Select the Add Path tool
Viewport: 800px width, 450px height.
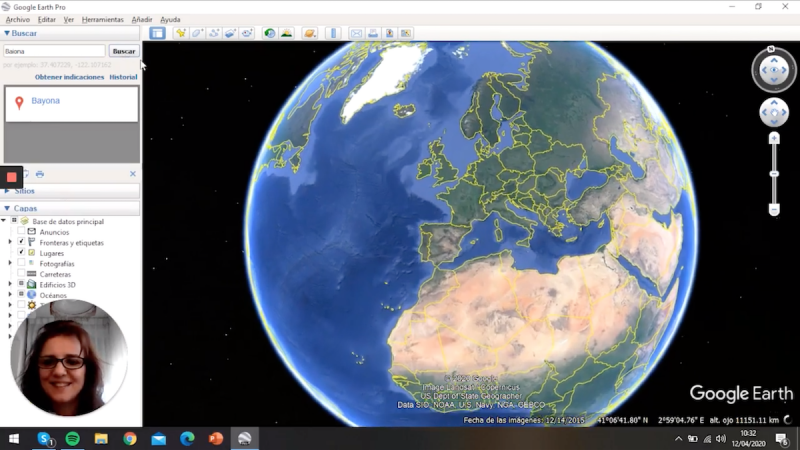pos(214,33)
